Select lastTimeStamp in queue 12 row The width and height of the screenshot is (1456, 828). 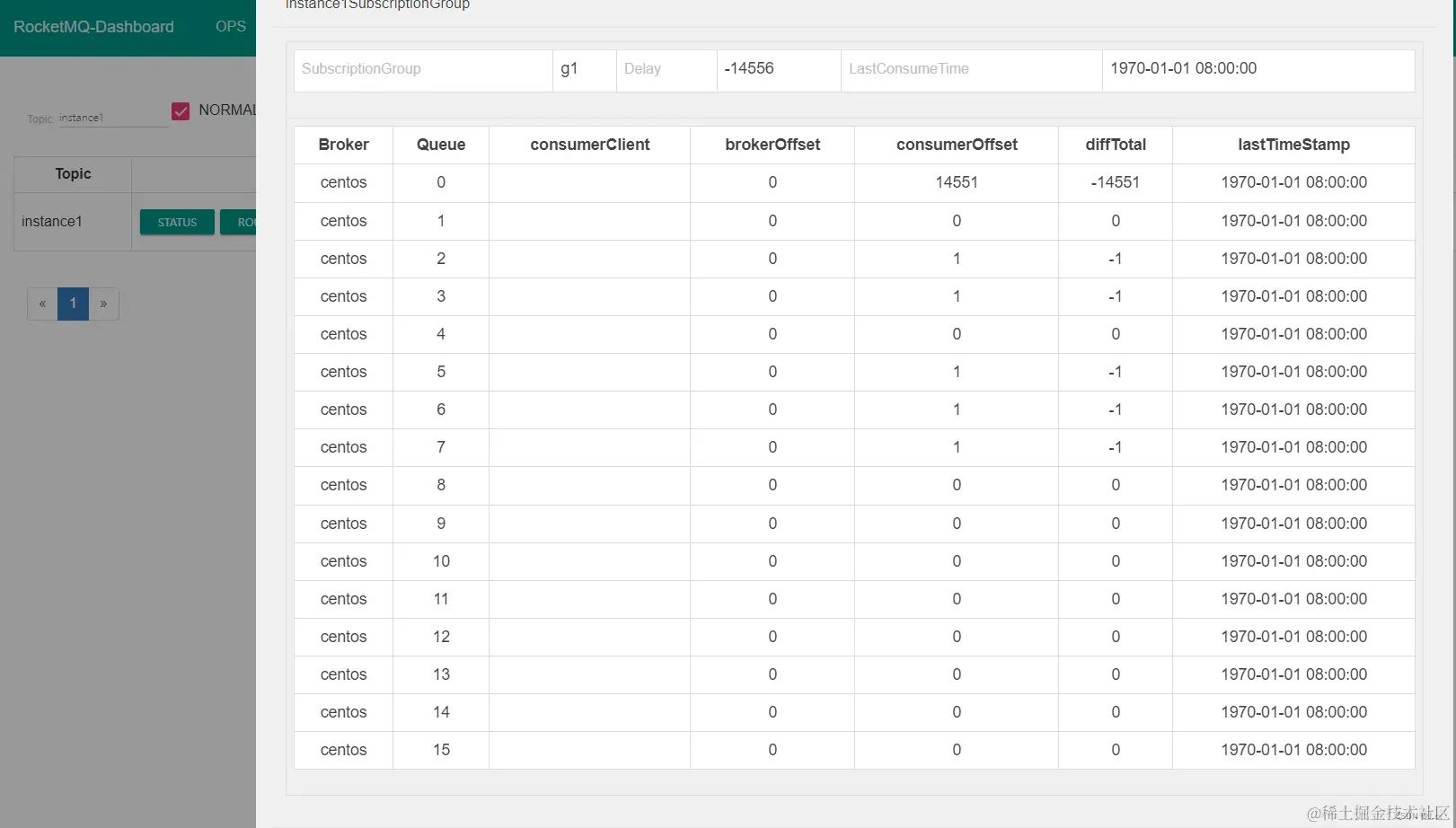click(1293, 637)
